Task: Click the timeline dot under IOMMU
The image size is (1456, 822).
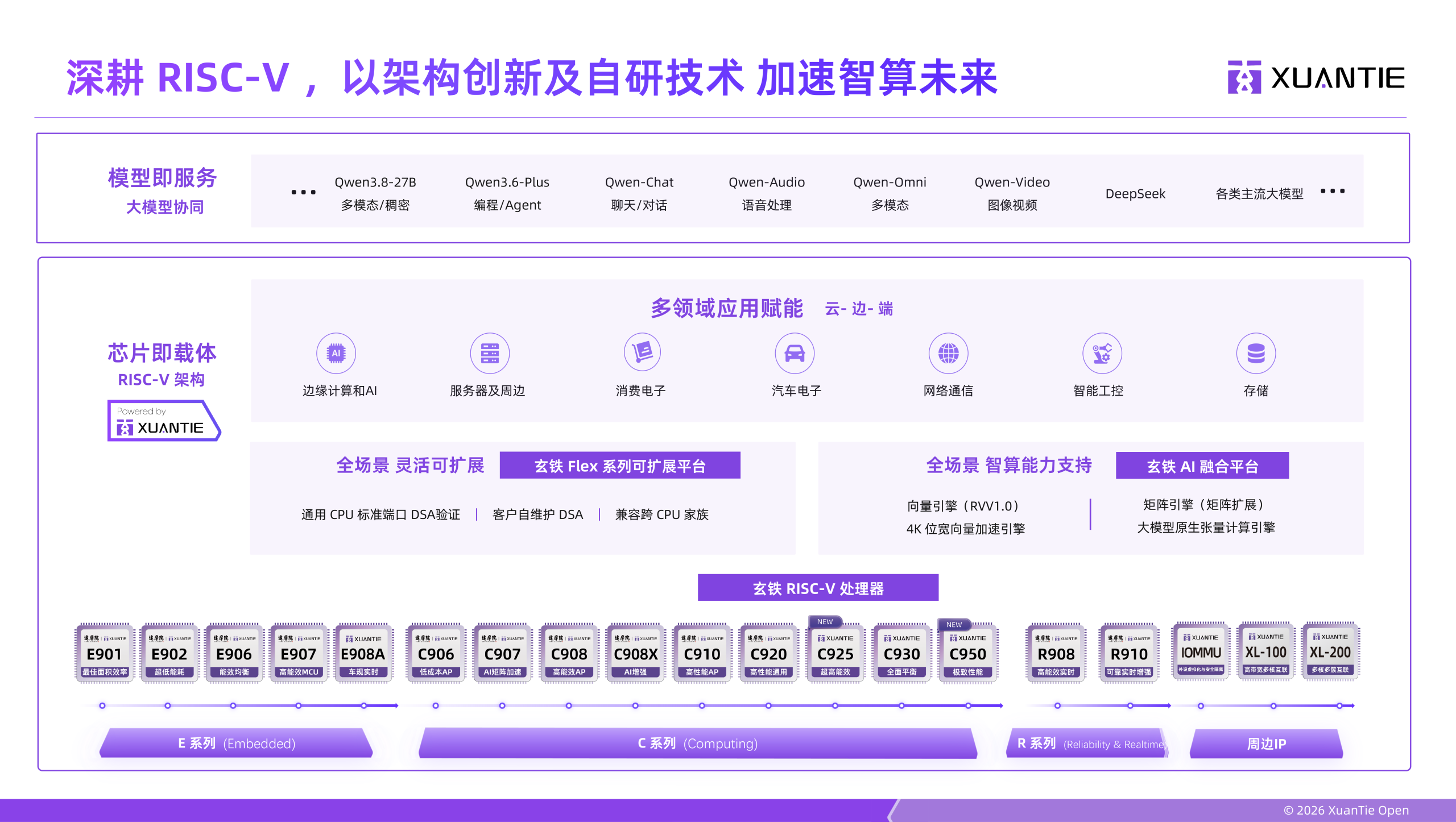Action: (1201, 705)
